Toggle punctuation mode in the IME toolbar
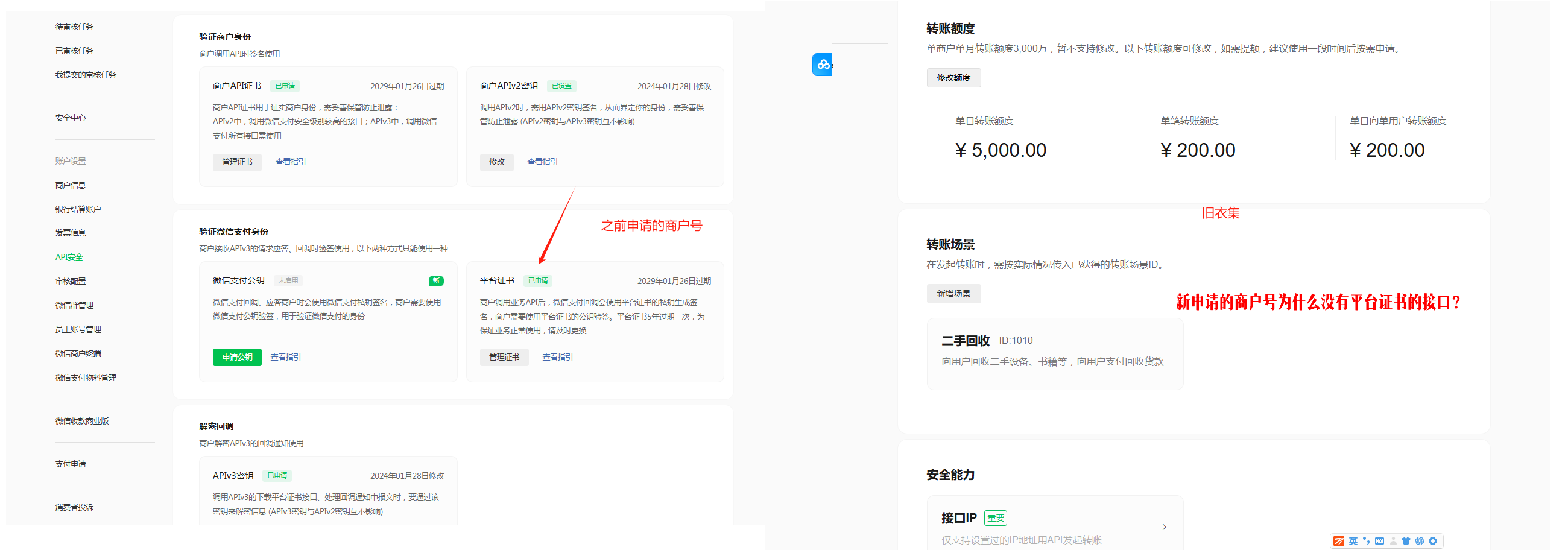This screenshot has height=550, width=1568. point(1367,540)
